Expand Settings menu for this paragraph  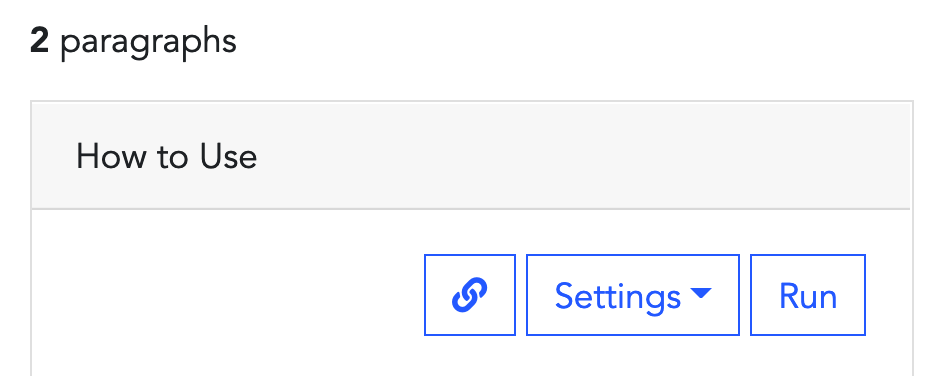(632, 294)
